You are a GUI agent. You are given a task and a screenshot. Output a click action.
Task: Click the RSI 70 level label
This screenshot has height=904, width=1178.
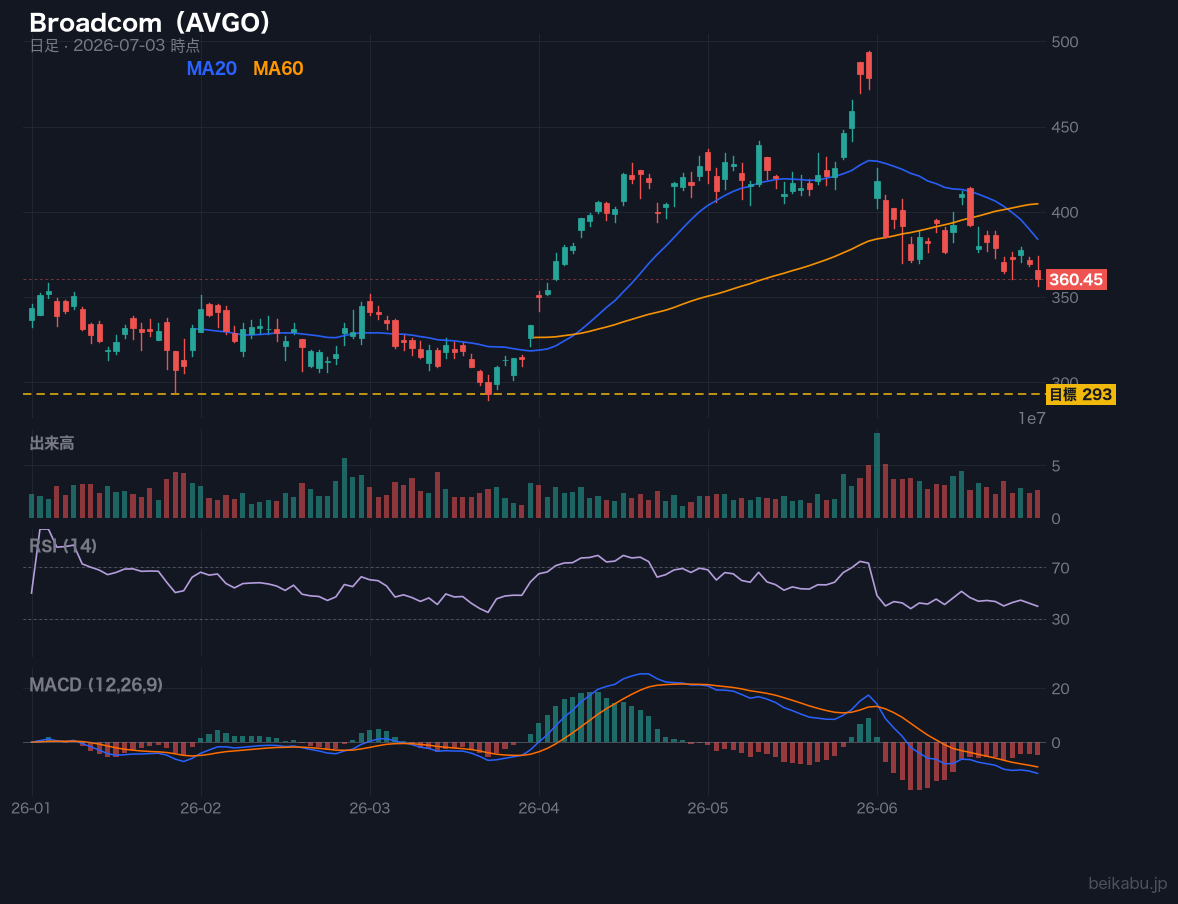coord(1060,568)
